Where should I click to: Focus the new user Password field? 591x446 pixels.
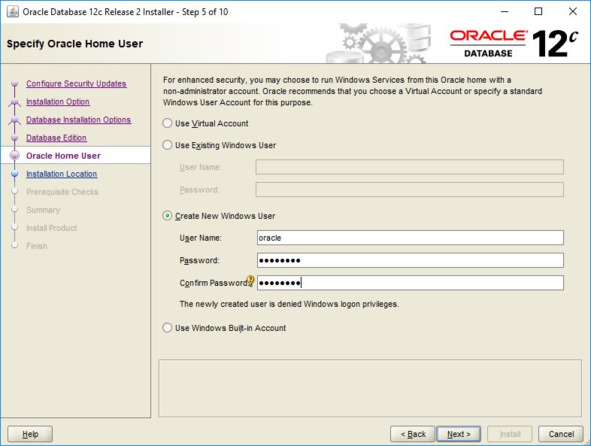[x=410, y=260]
